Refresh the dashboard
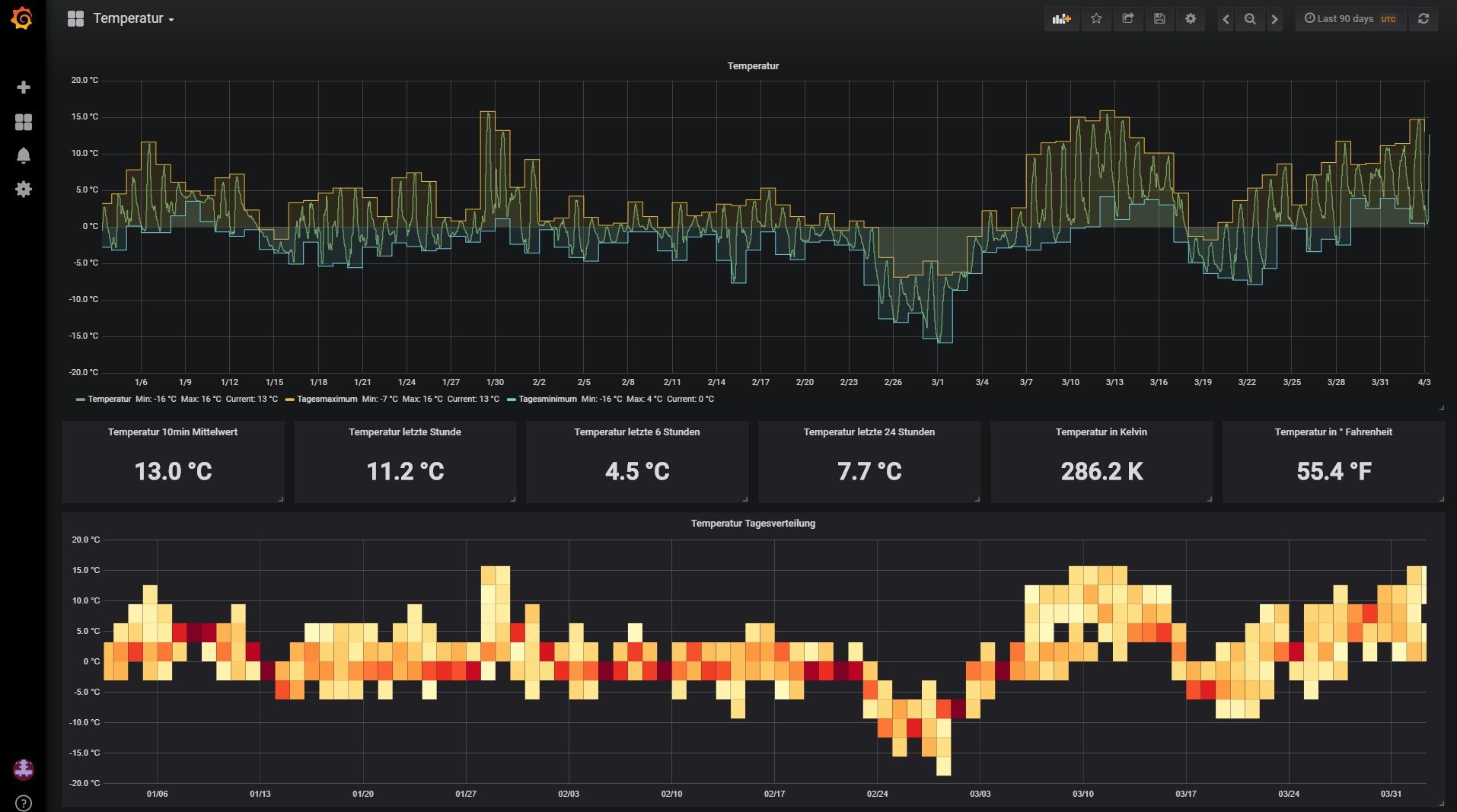The width and height of the screenshot is (1457, 812). click(1423, 19)
